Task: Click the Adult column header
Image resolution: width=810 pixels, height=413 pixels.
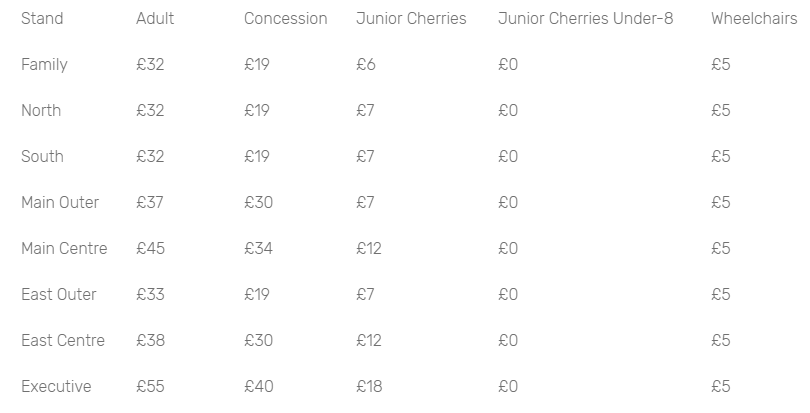Action: click(155, 19)
